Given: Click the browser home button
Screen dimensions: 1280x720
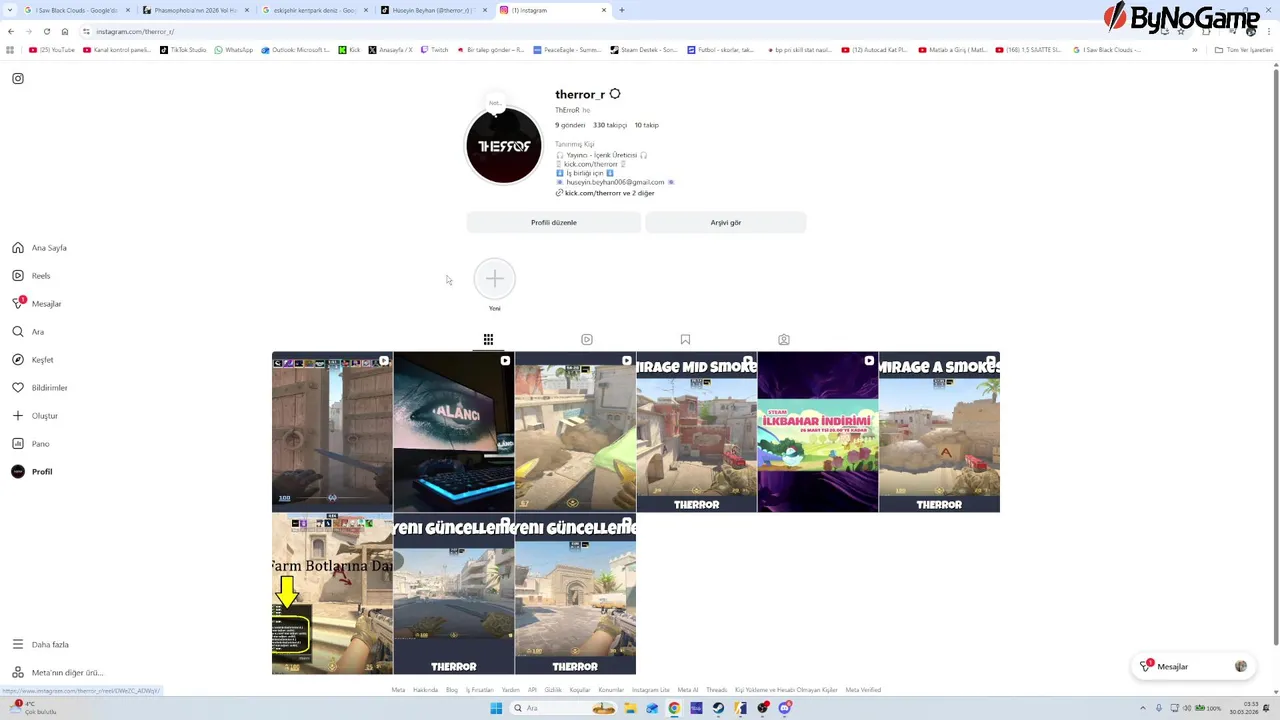Looking at the screenshot, I should pos(65,31).
